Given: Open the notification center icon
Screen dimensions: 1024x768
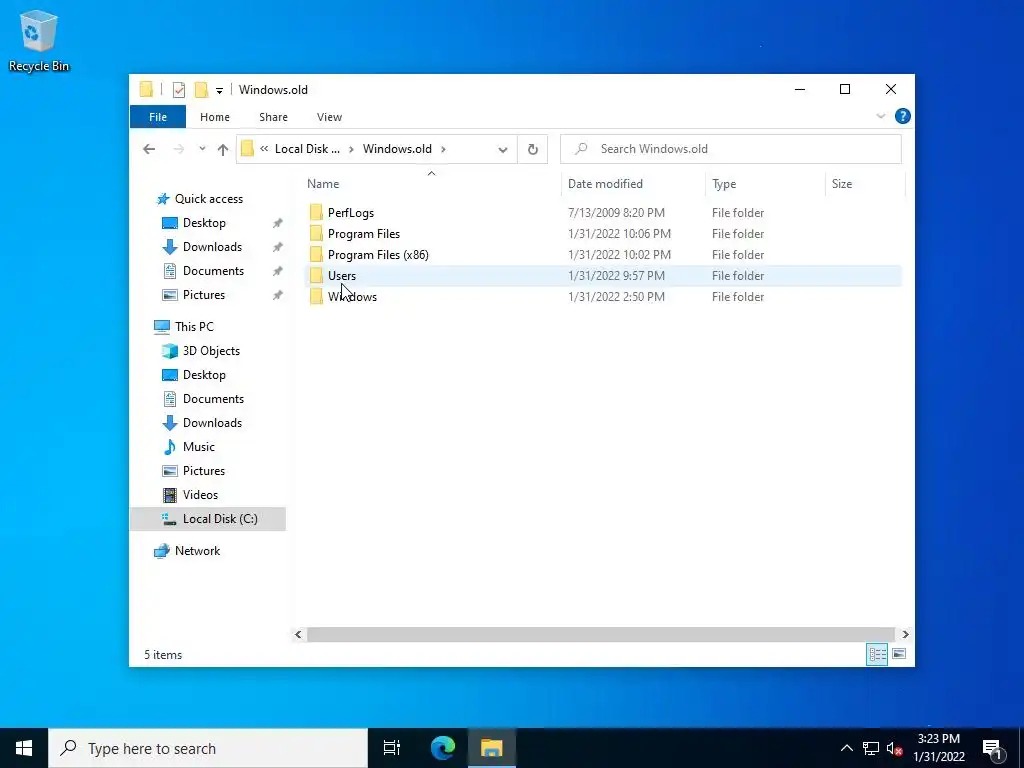Looking at the screenshot, I should point(992,748).
